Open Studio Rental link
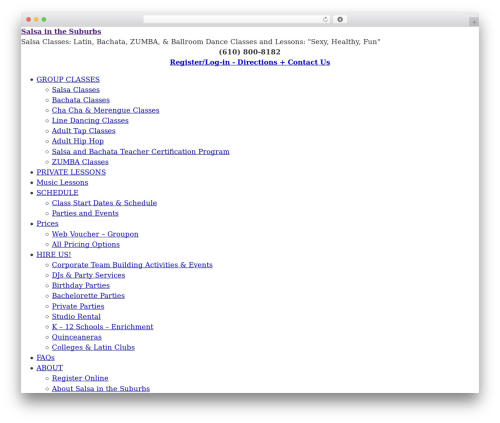Image resolution: width=500 pixels, height=423 pixels. click(76, 317)
